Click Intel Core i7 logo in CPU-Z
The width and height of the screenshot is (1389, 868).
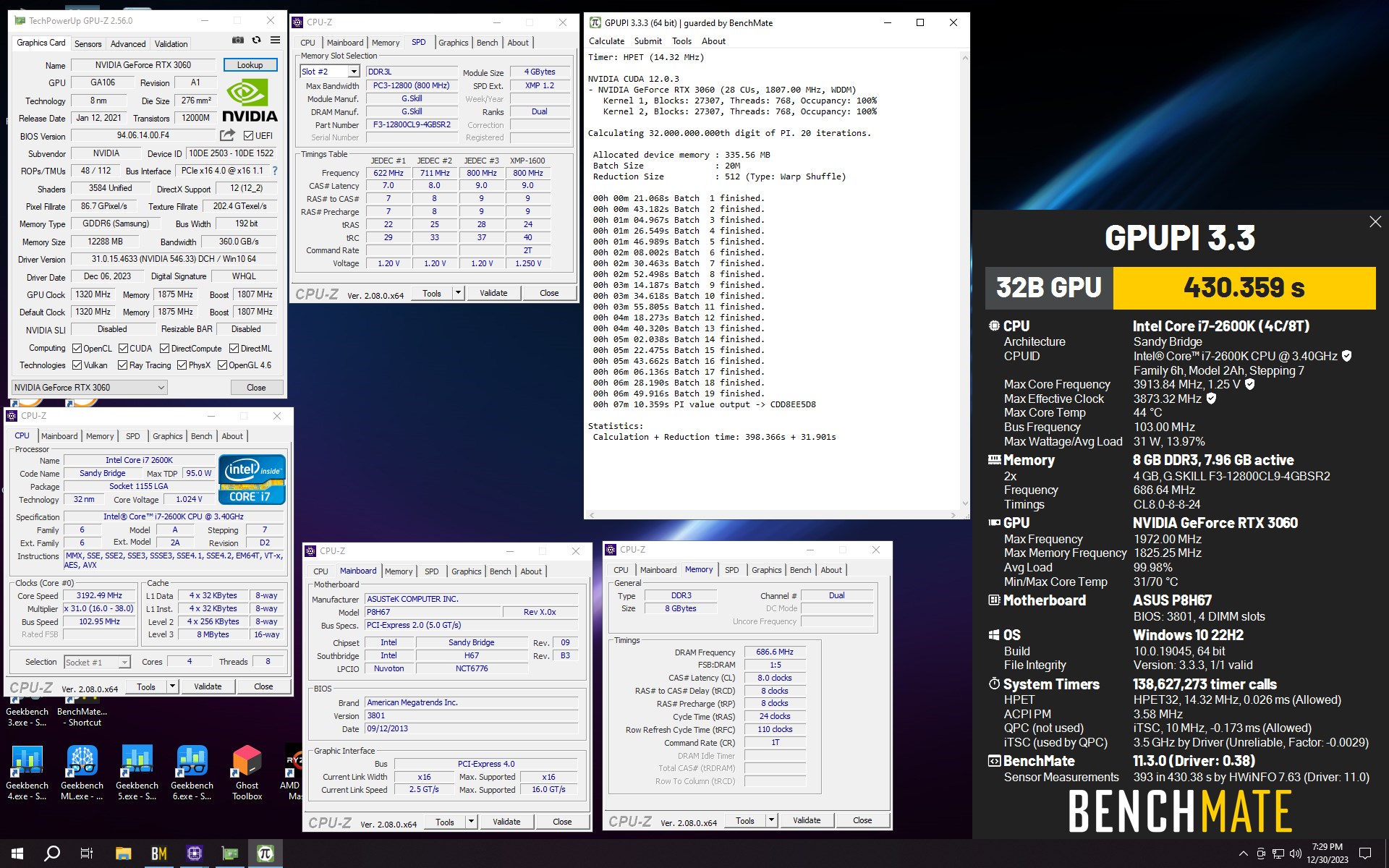pyautogui.click(x=252, y=480)
